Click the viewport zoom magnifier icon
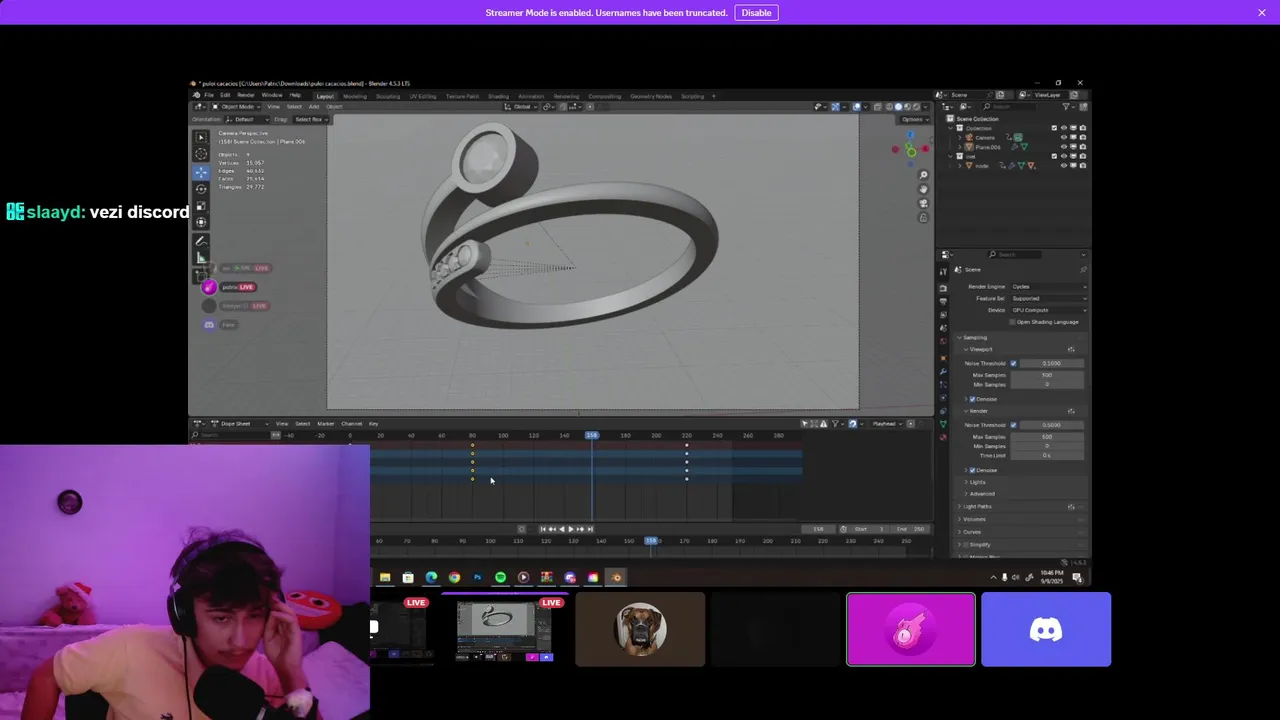This screenshot has height=720, width=1280. point(923,175)
